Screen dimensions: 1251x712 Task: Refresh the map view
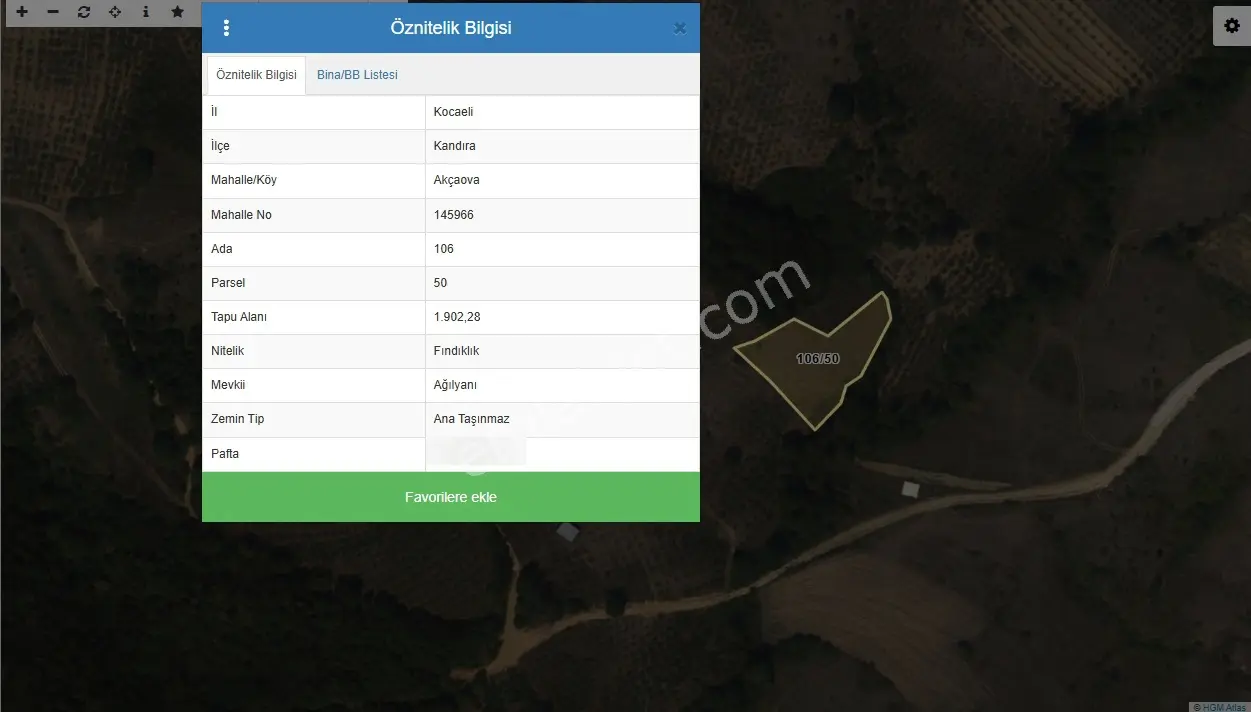point(84,12)
